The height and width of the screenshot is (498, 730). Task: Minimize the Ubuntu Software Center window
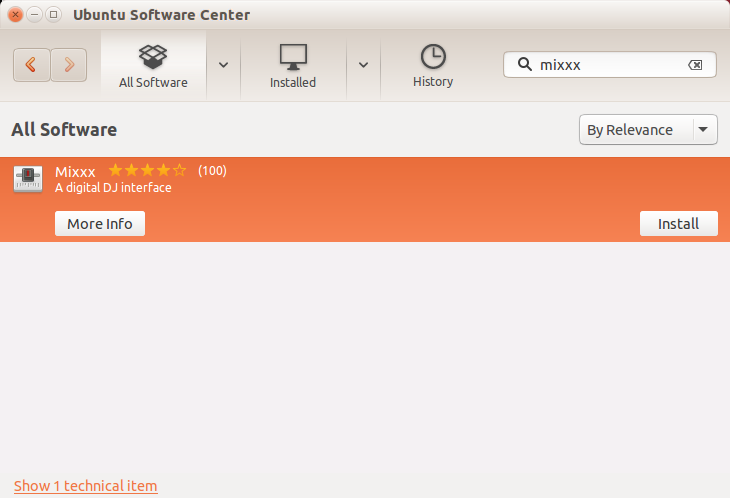[x=34, y=14]
